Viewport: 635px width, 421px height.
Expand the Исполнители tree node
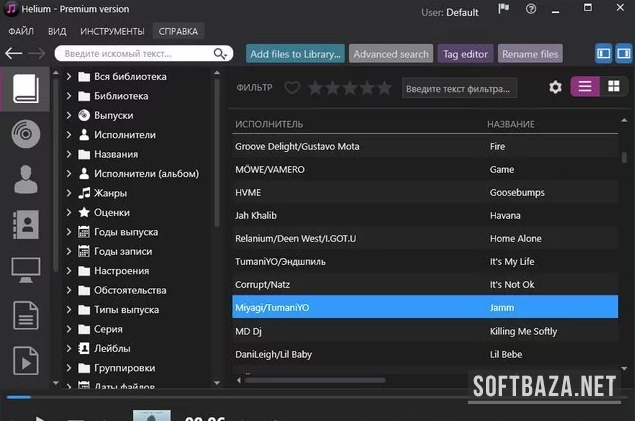69,135
